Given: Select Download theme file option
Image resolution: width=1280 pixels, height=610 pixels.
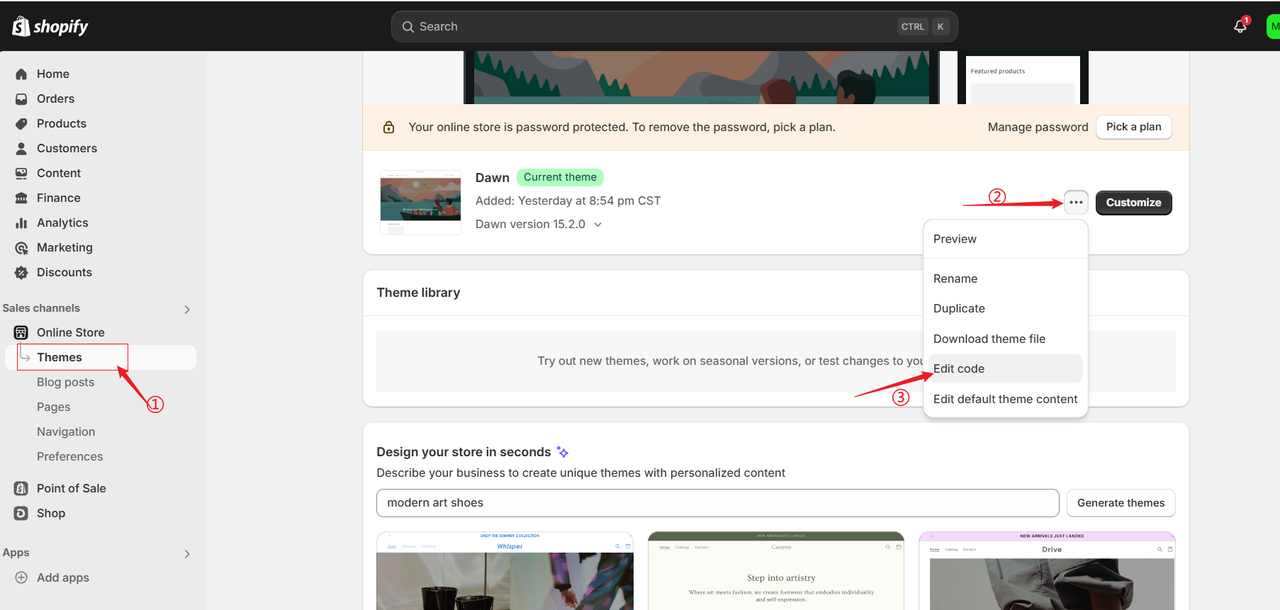Looking at the screenshot, I should (x=989, y=339).
